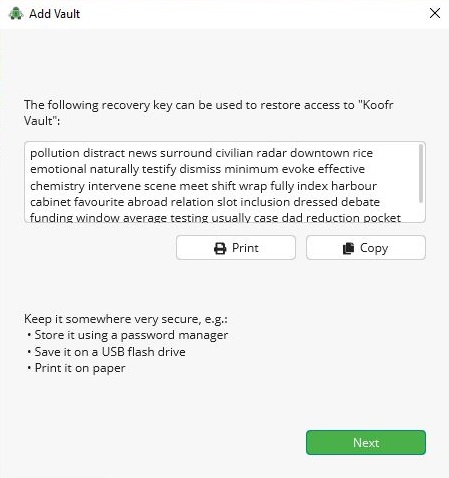Click the word "harbour" in recovery key
Image resolution: width=449 pixels, height=478 pixels.
point(354,186)
